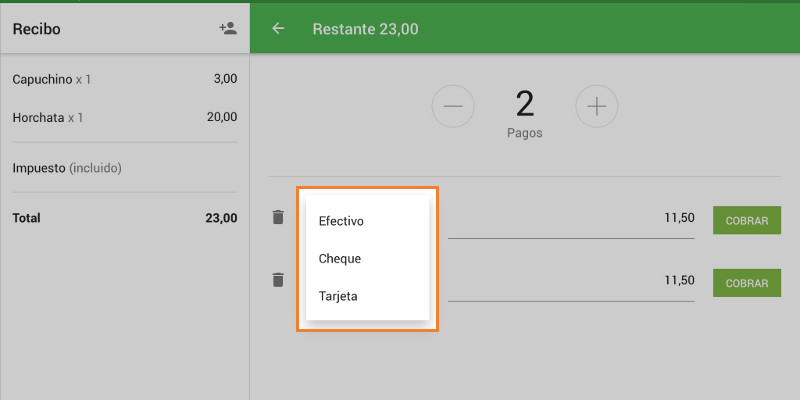Click the Impuesto (incluido) row
The width and height of the screenshot is (800, 400).
[124, 168]
